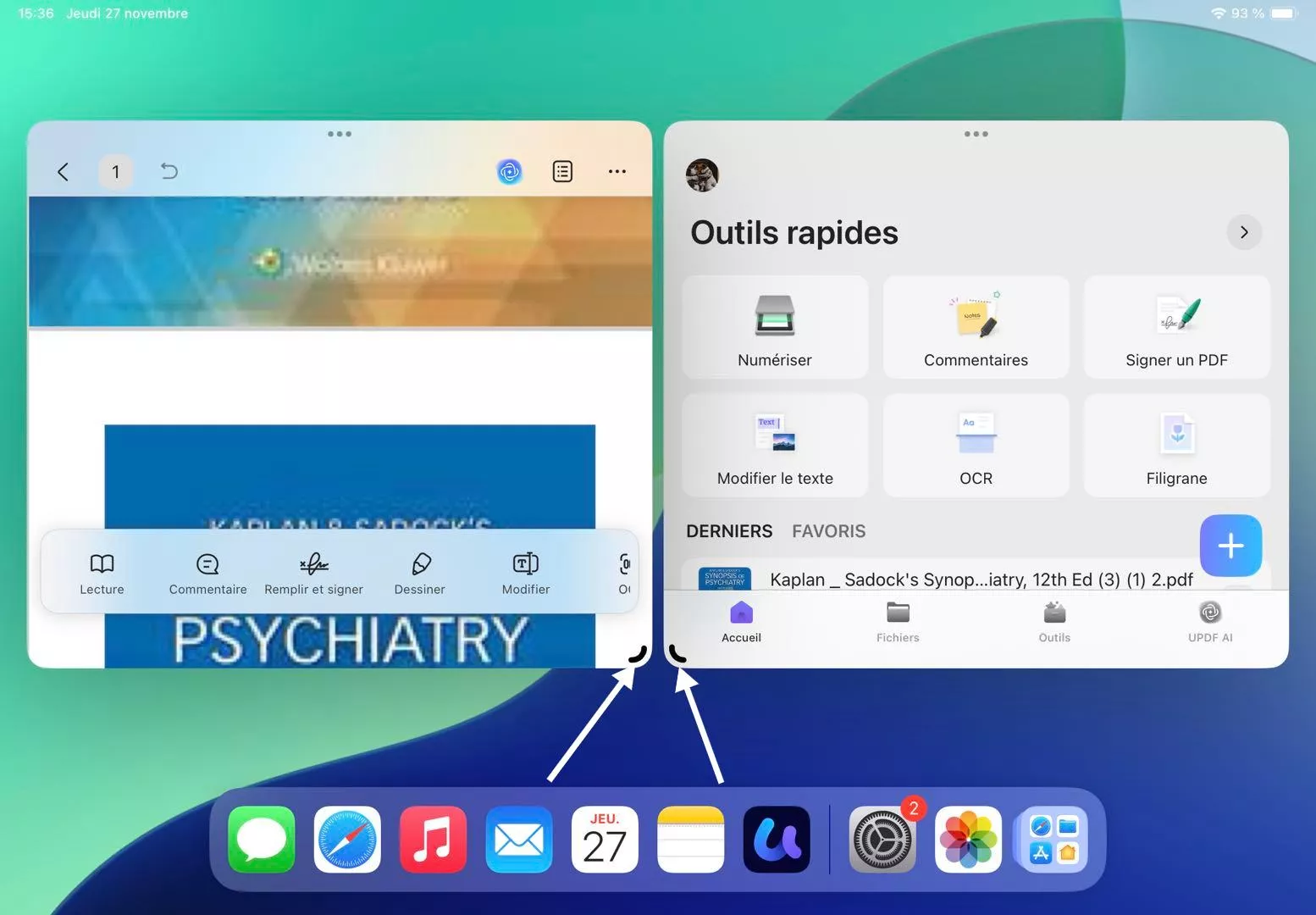Go to the UPDF AI tab
The width and height of the screenshot is (1316, 915).
[1210, 622]
